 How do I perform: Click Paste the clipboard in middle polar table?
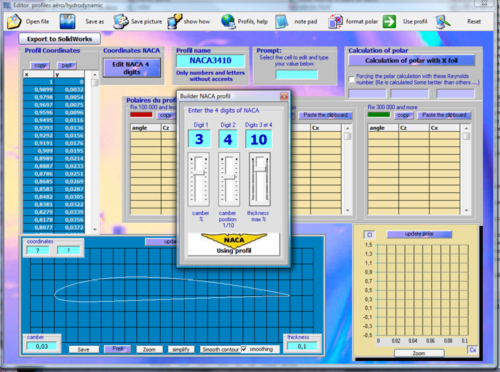click(325, 115)
